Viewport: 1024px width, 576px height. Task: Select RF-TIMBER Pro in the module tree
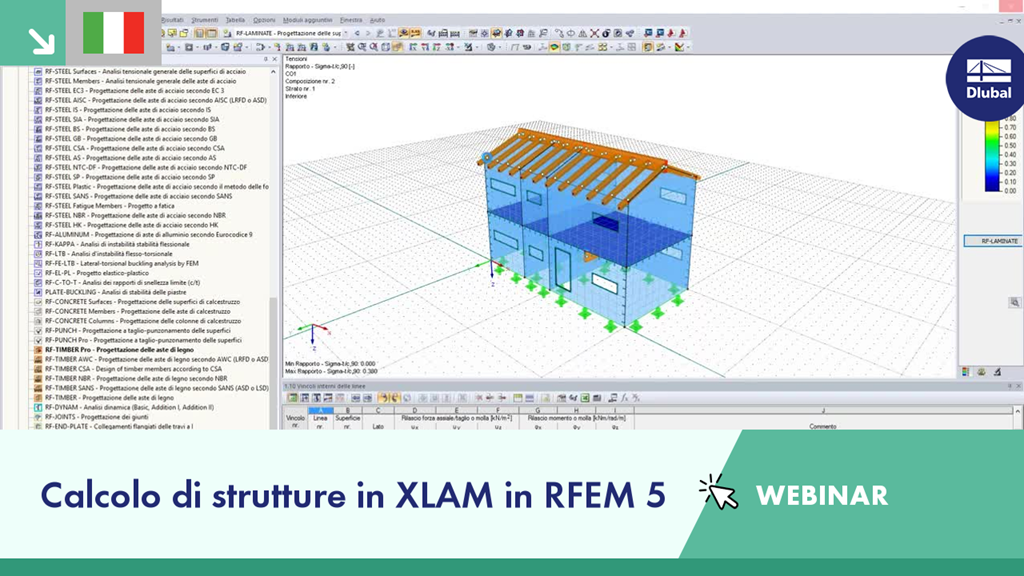tap(120, 349)
